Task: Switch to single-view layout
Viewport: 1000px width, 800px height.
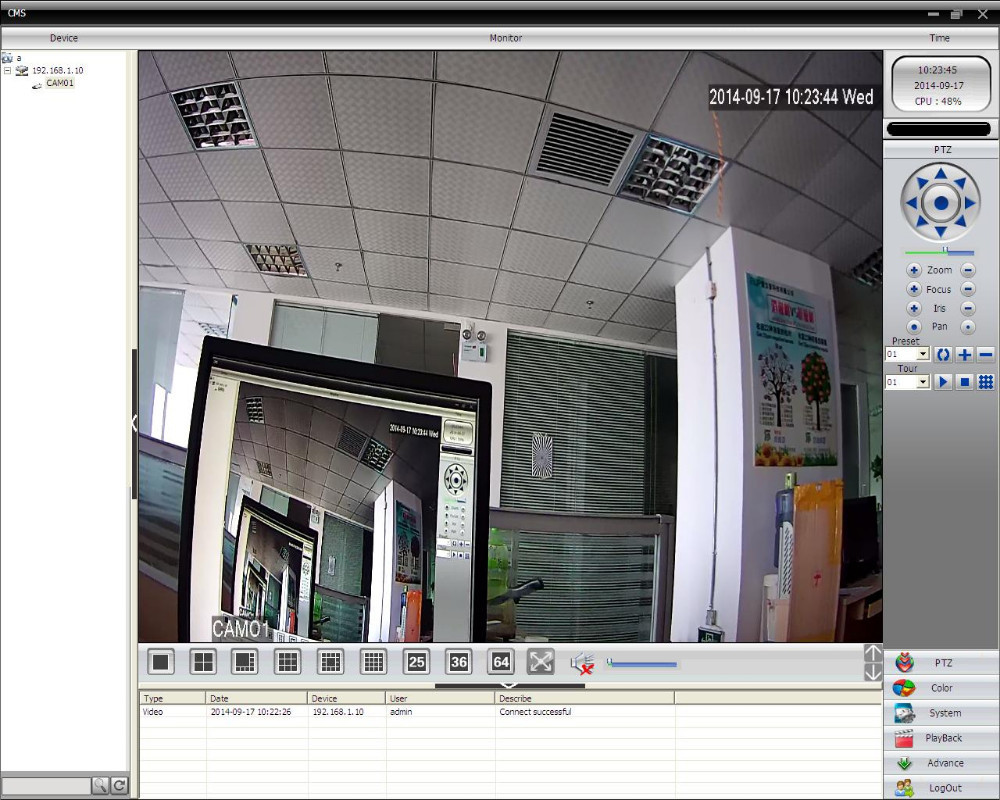Action: click(161, 661)
